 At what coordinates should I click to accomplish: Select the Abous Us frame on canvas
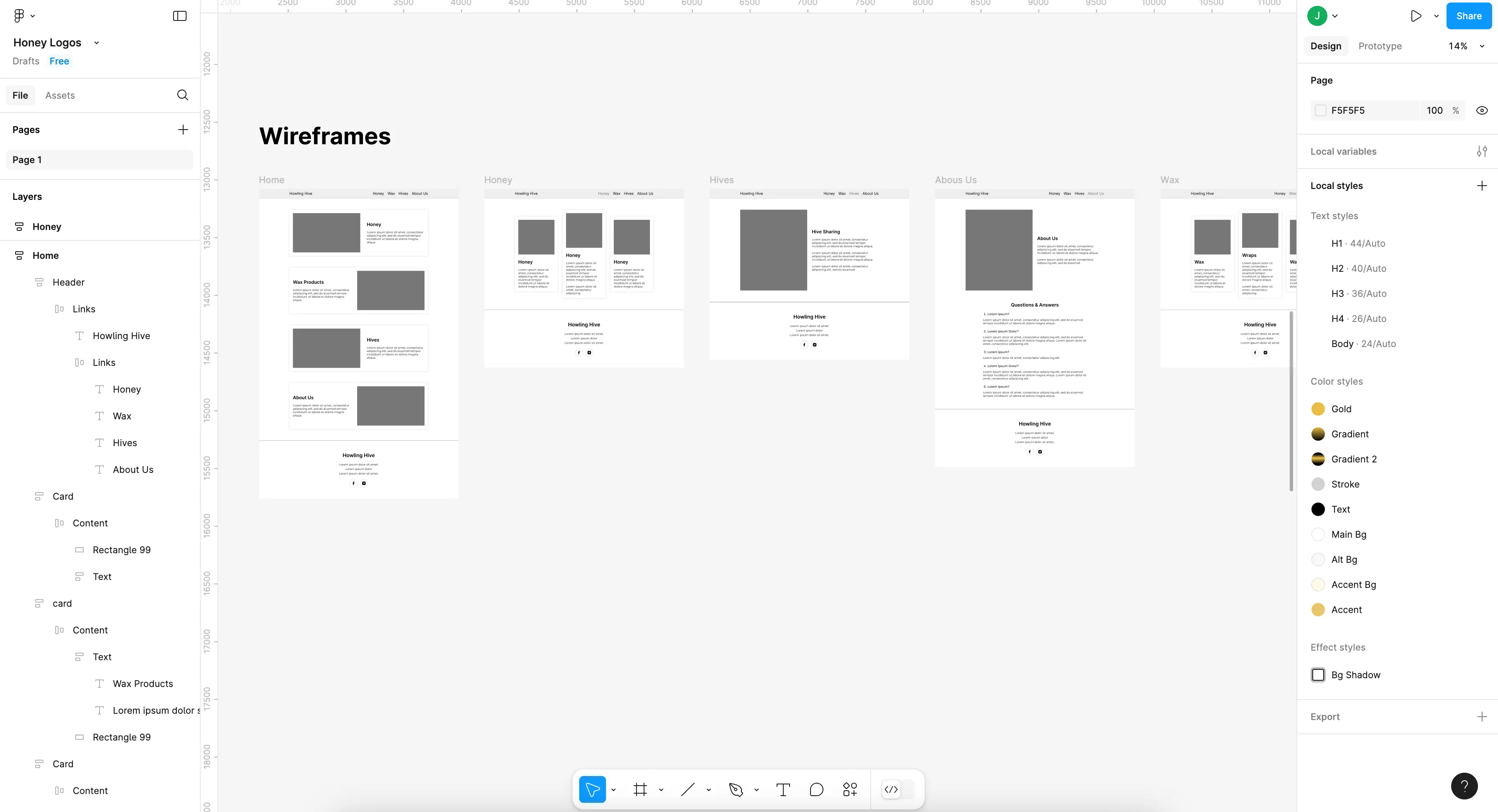point(1035,327)
